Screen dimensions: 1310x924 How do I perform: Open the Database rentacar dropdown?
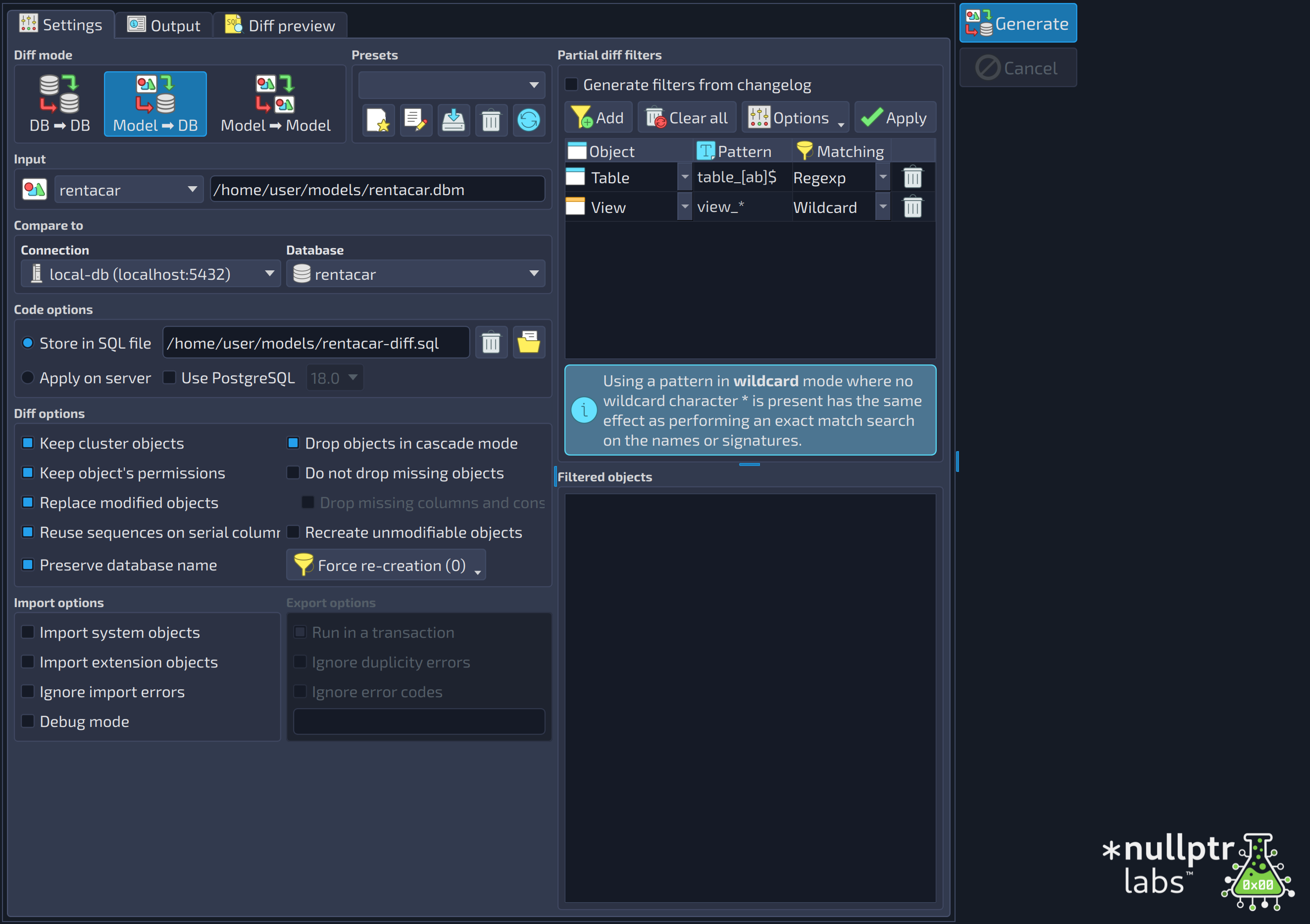(x=415, y=274)
